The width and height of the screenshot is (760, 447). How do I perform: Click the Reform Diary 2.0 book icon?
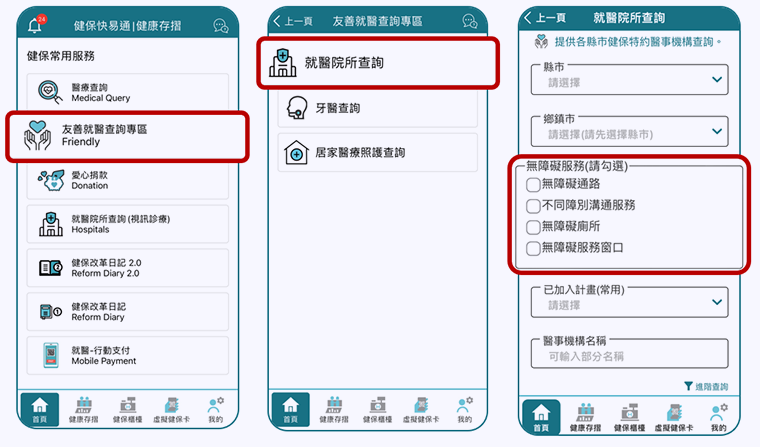click(x=51, y=268)
